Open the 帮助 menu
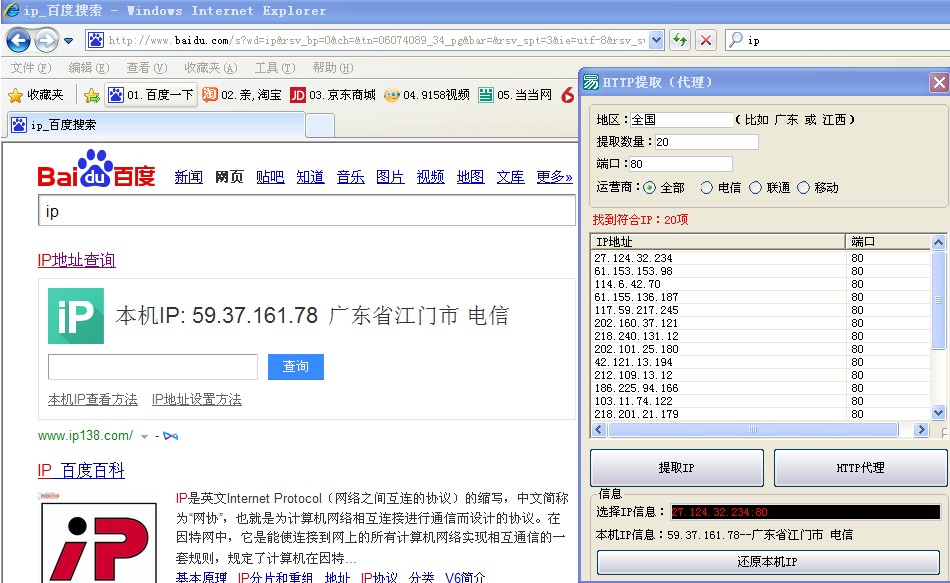950x583 pixels. (333, 68)
